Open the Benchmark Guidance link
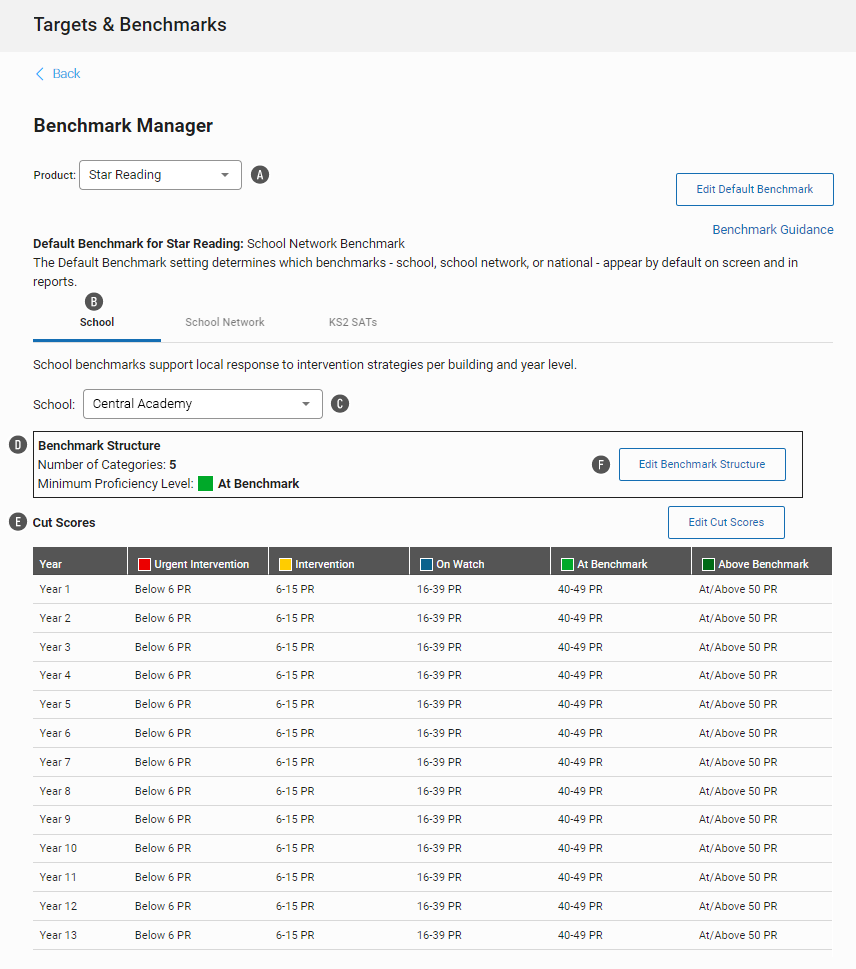The image size is (856, 969). click(x=773, y=229)
